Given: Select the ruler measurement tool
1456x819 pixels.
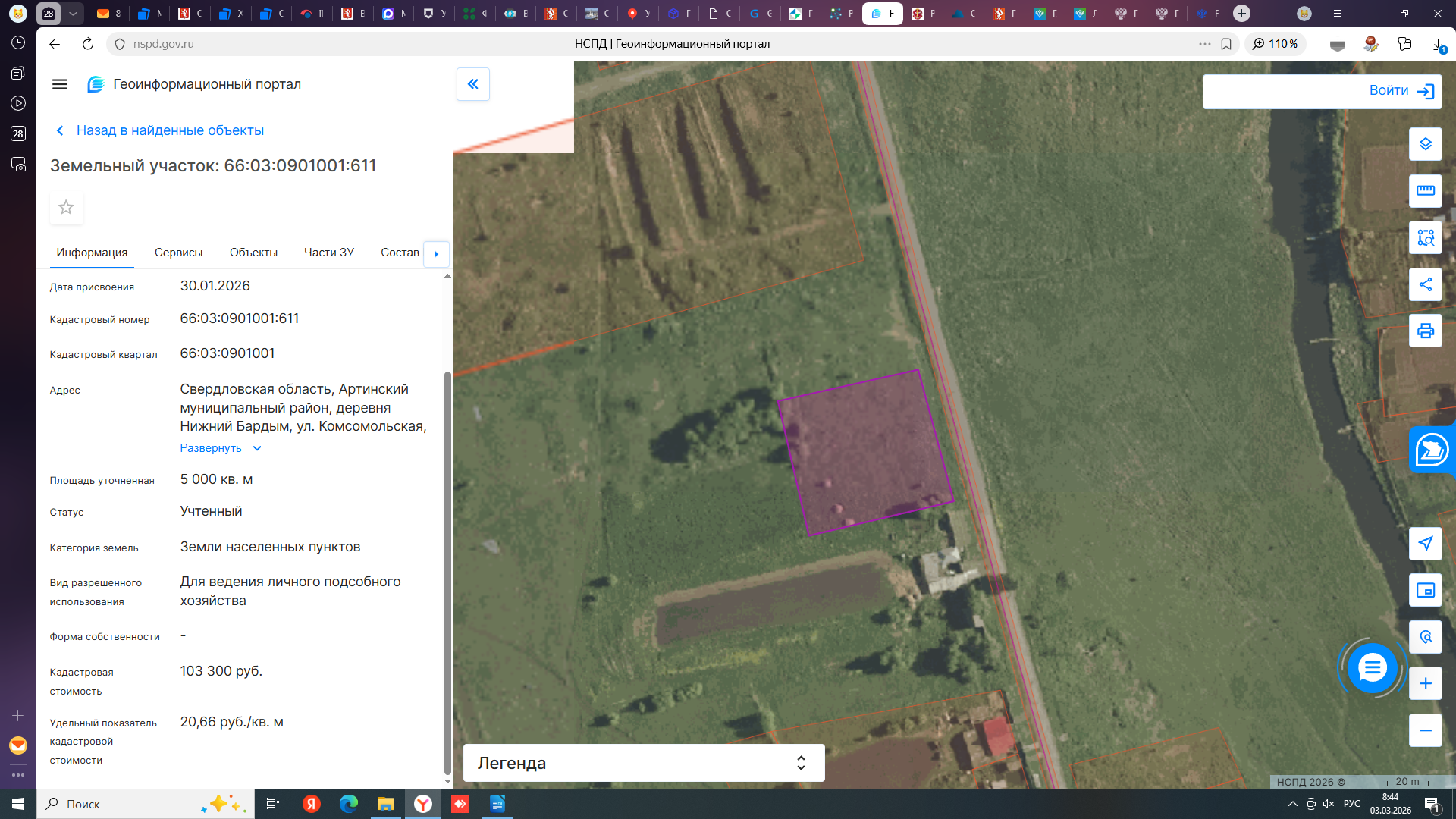Looking at the screenshot, I should pyautogui.click(x=1425, y=191).
